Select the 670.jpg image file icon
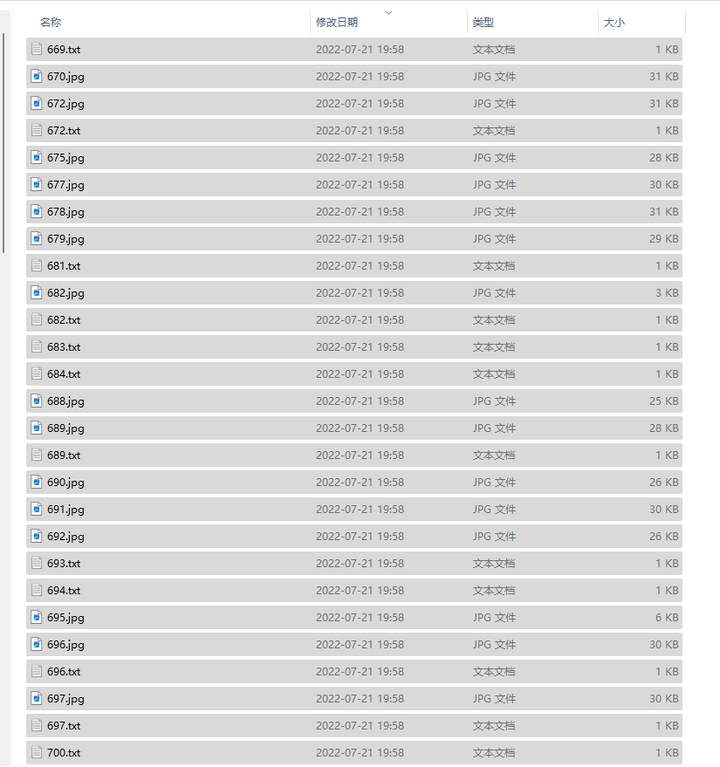 click(x=37, y=76)
